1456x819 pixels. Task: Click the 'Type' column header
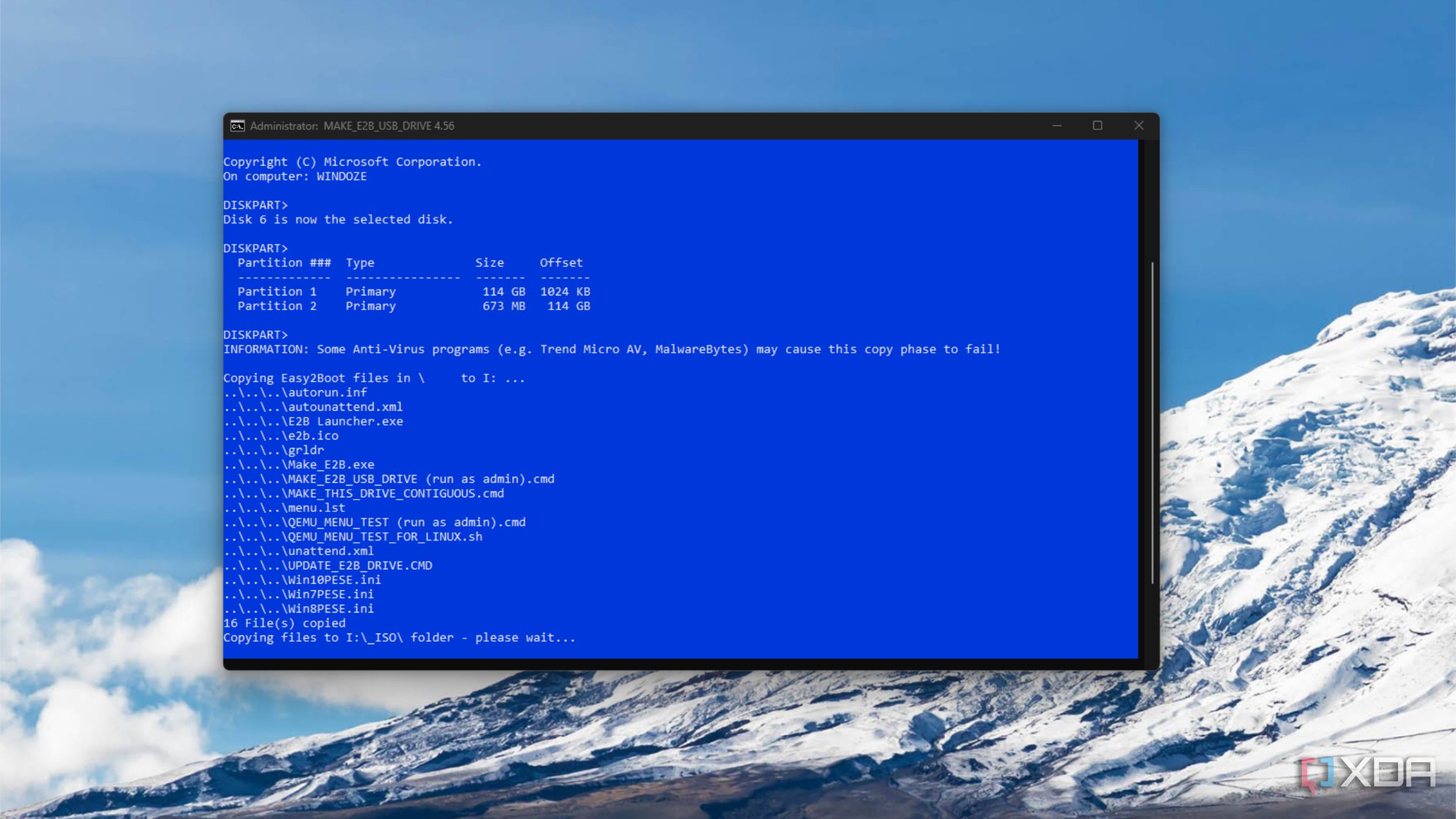(360, 263)
